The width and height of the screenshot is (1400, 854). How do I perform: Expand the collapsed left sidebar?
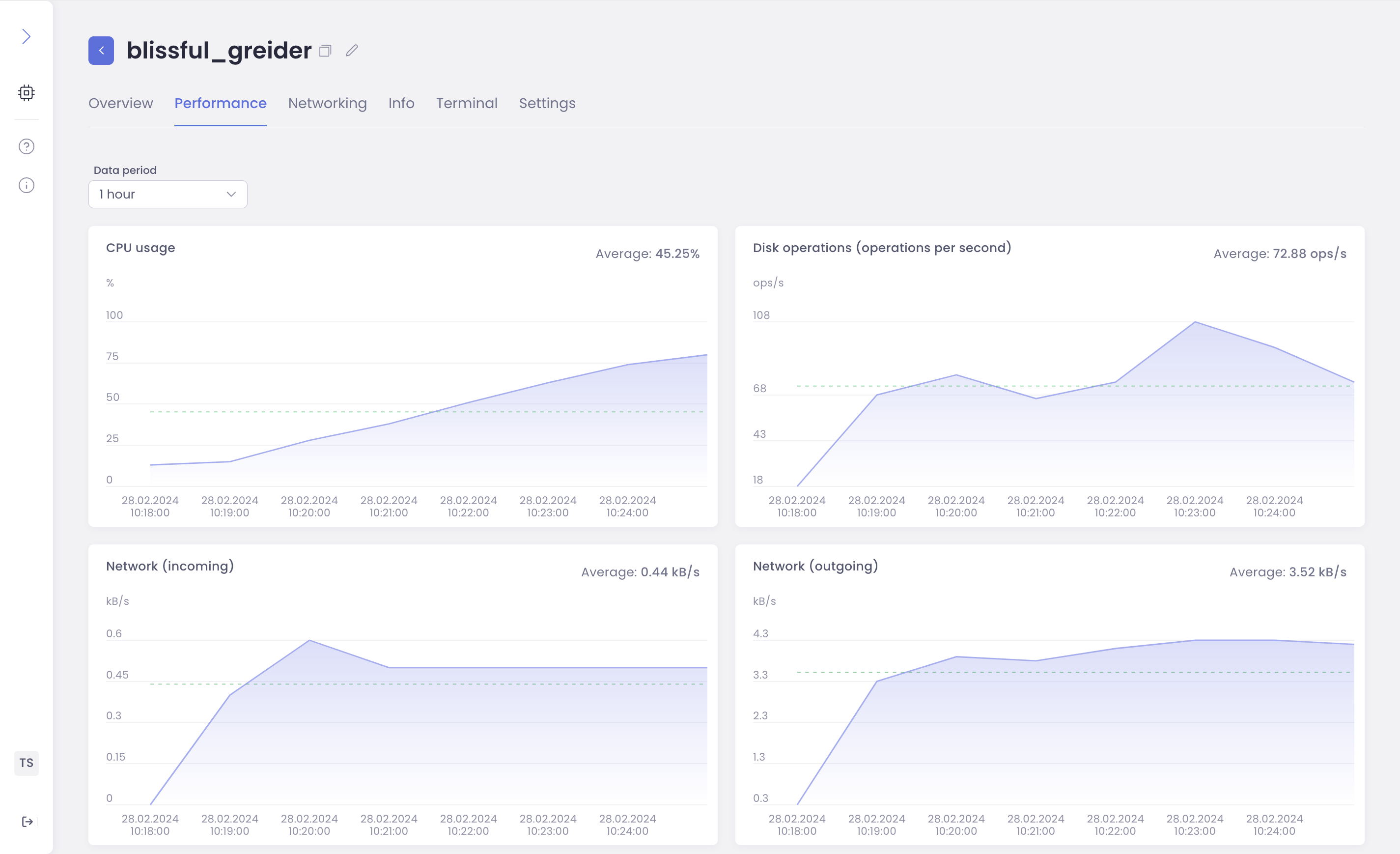coord(26,36)
